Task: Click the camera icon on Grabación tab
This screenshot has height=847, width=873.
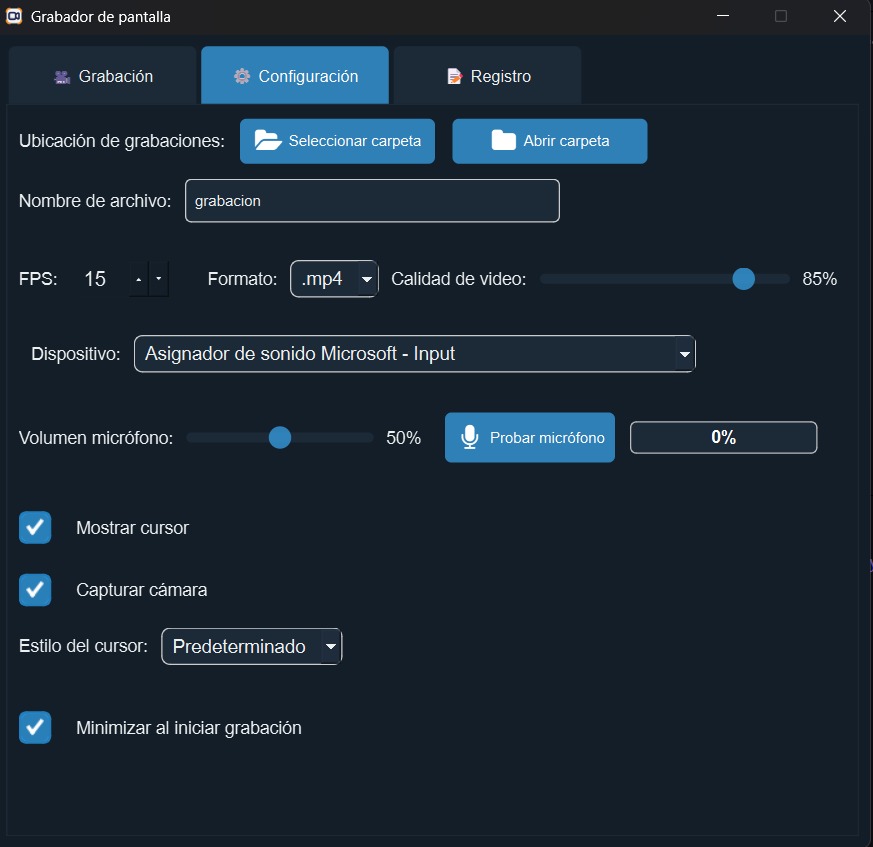Action: point(62,76)
